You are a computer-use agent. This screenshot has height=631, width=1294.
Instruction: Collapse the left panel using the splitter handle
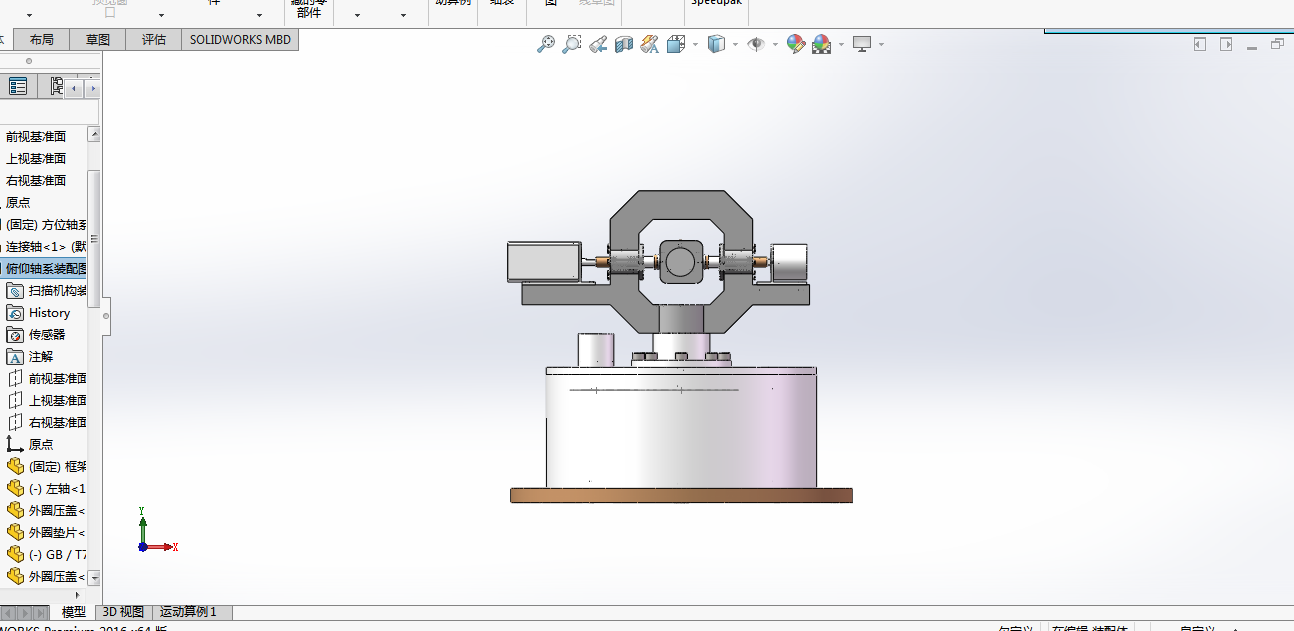(106, 317)
